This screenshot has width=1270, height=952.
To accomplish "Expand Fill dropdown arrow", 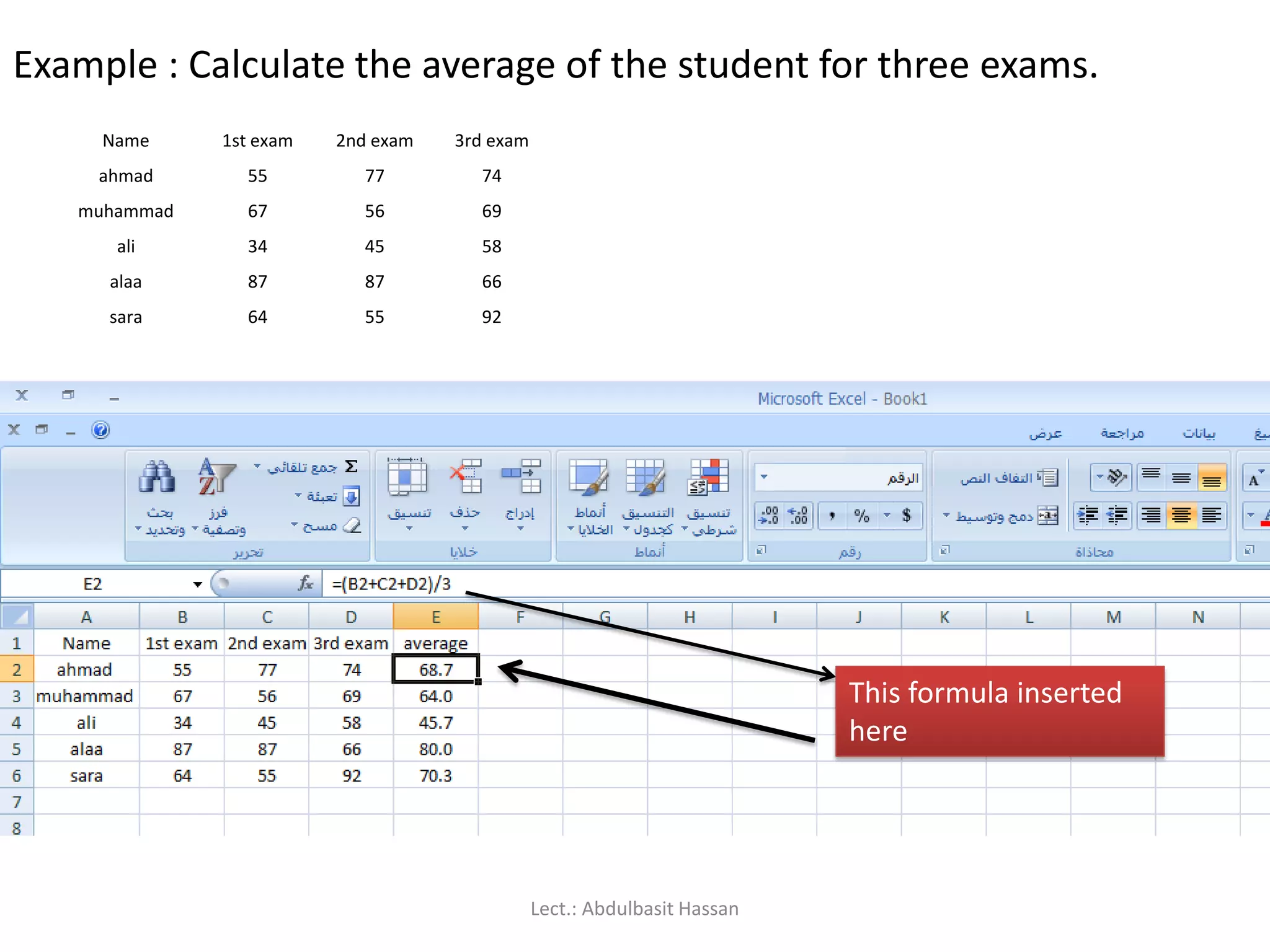I will coord(298,496).
